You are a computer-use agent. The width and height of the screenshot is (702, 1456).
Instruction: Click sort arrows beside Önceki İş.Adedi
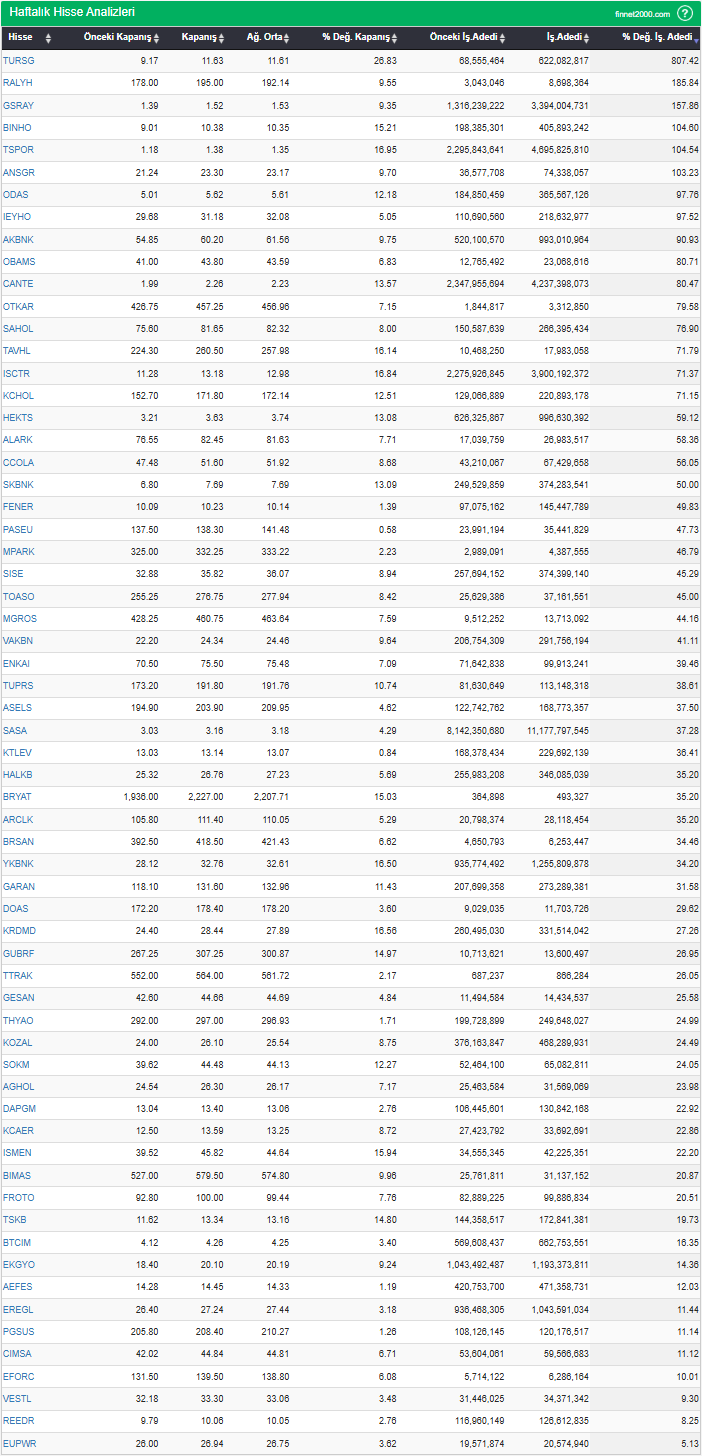tap(501, 38)
